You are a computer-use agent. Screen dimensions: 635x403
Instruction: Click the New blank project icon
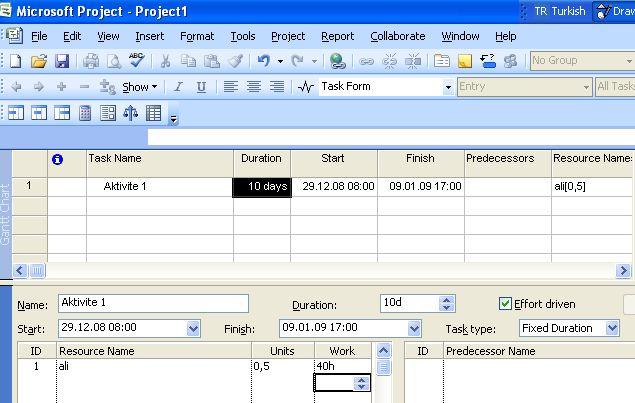(x=16, y=61)
